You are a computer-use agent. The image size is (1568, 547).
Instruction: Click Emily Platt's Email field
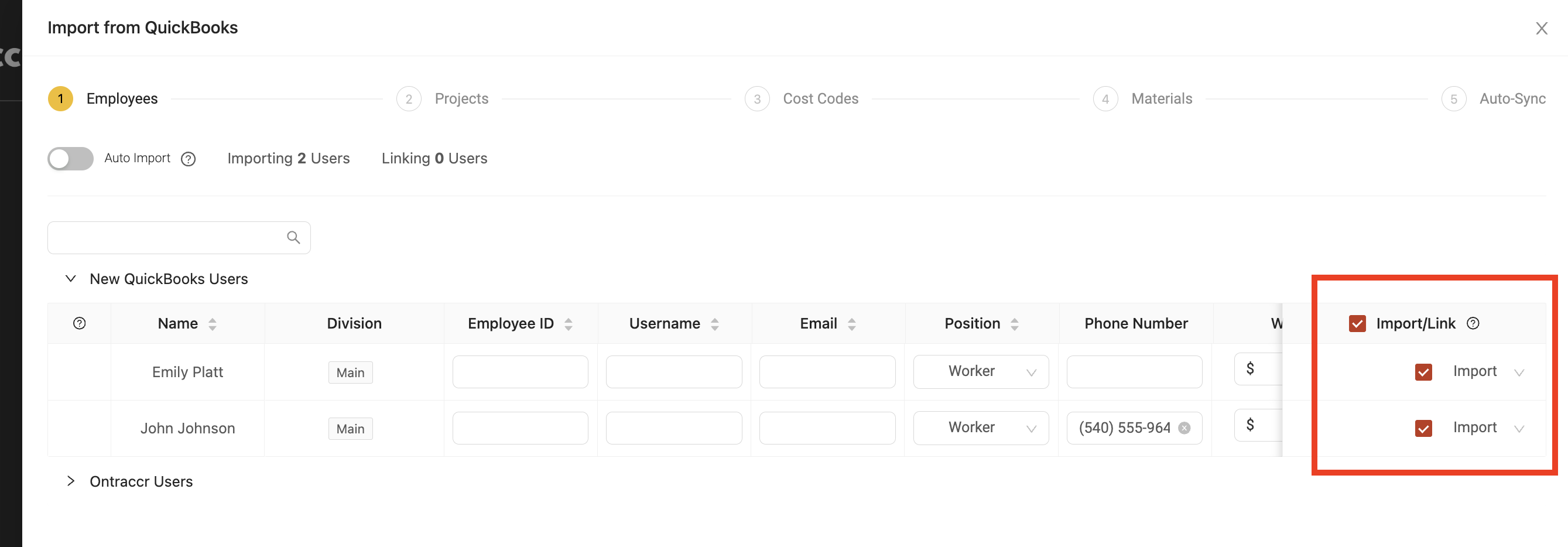point(827,371)
